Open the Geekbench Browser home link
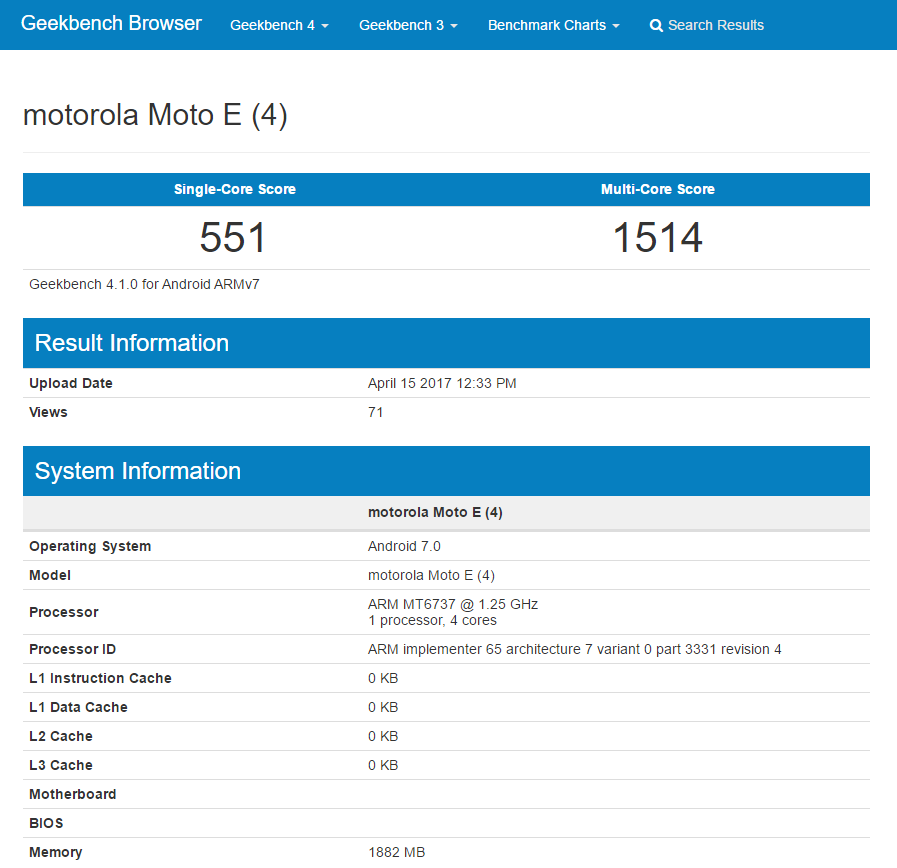 click(111, 23)
